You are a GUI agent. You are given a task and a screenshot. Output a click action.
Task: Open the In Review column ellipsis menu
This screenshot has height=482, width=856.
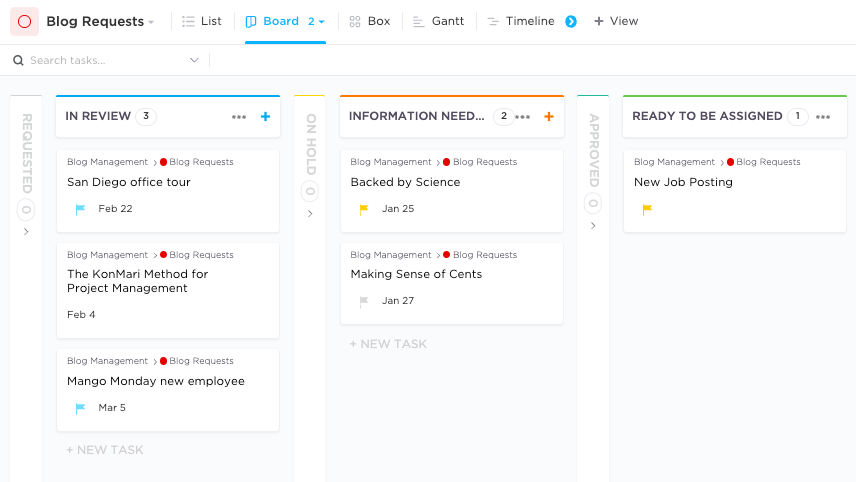(x=239, y=117)
